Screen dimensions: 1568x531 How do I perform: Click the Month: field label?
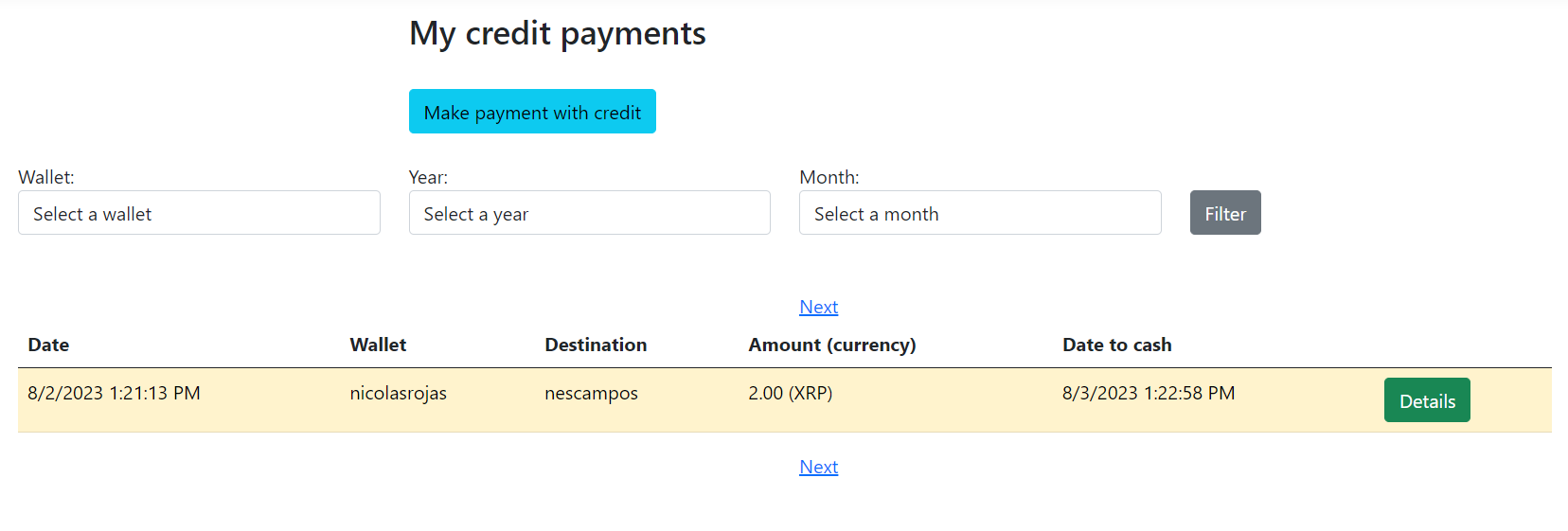point(829,177)
